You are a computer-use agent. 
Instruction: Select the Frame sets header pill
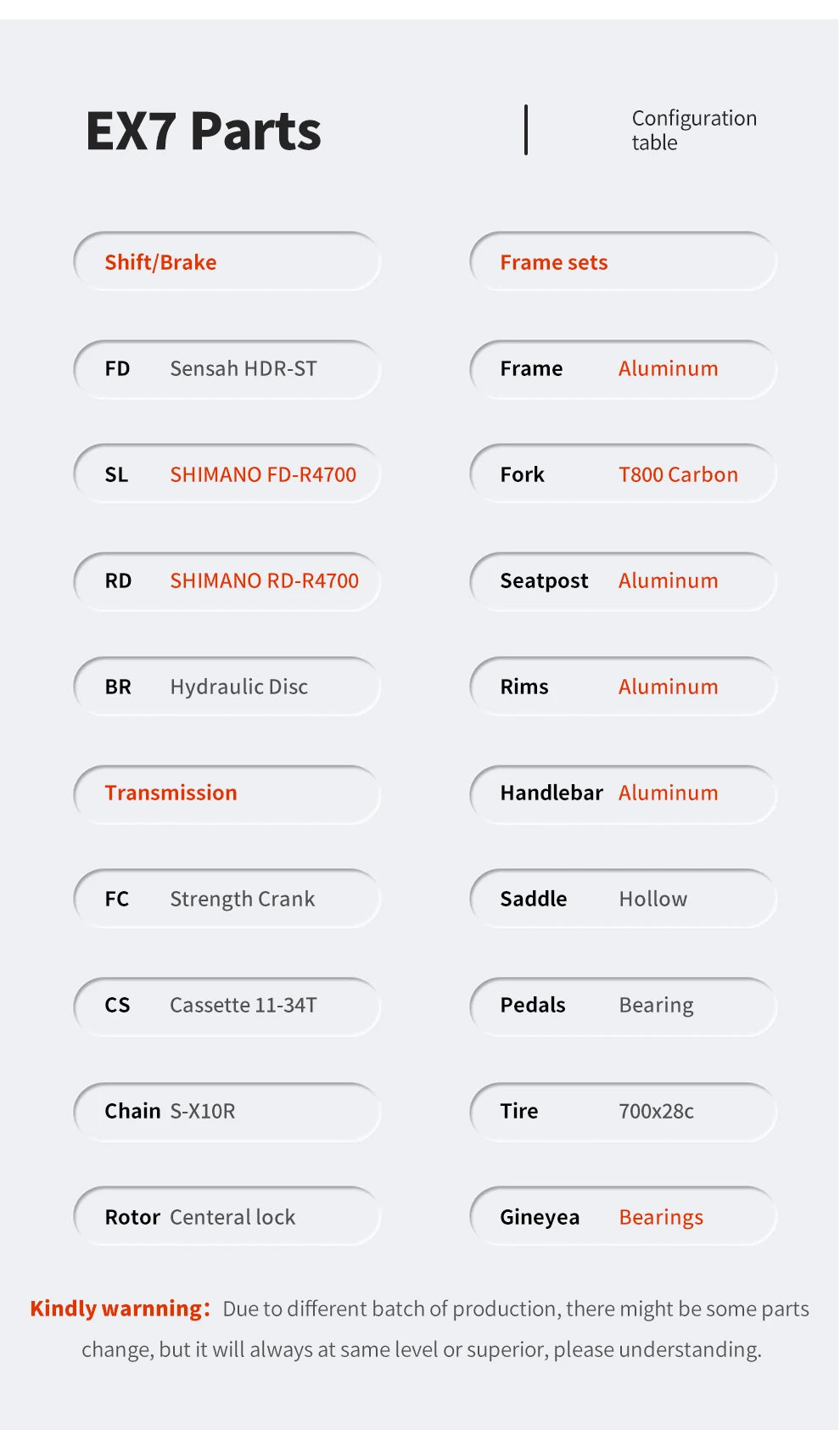point(623,262)
